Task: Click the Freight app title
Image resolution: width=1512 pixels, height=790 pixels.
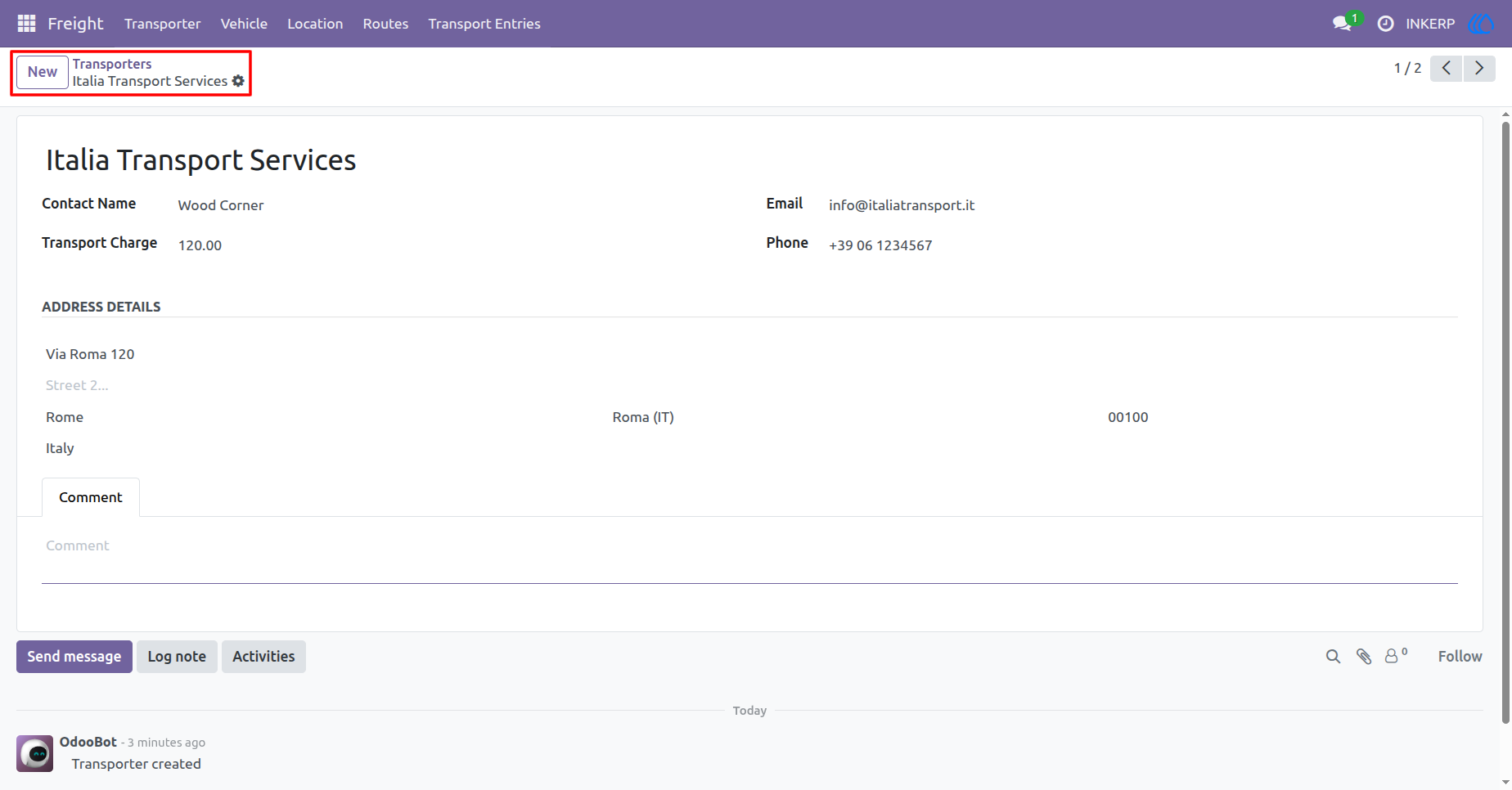Action: coord(75,24)
